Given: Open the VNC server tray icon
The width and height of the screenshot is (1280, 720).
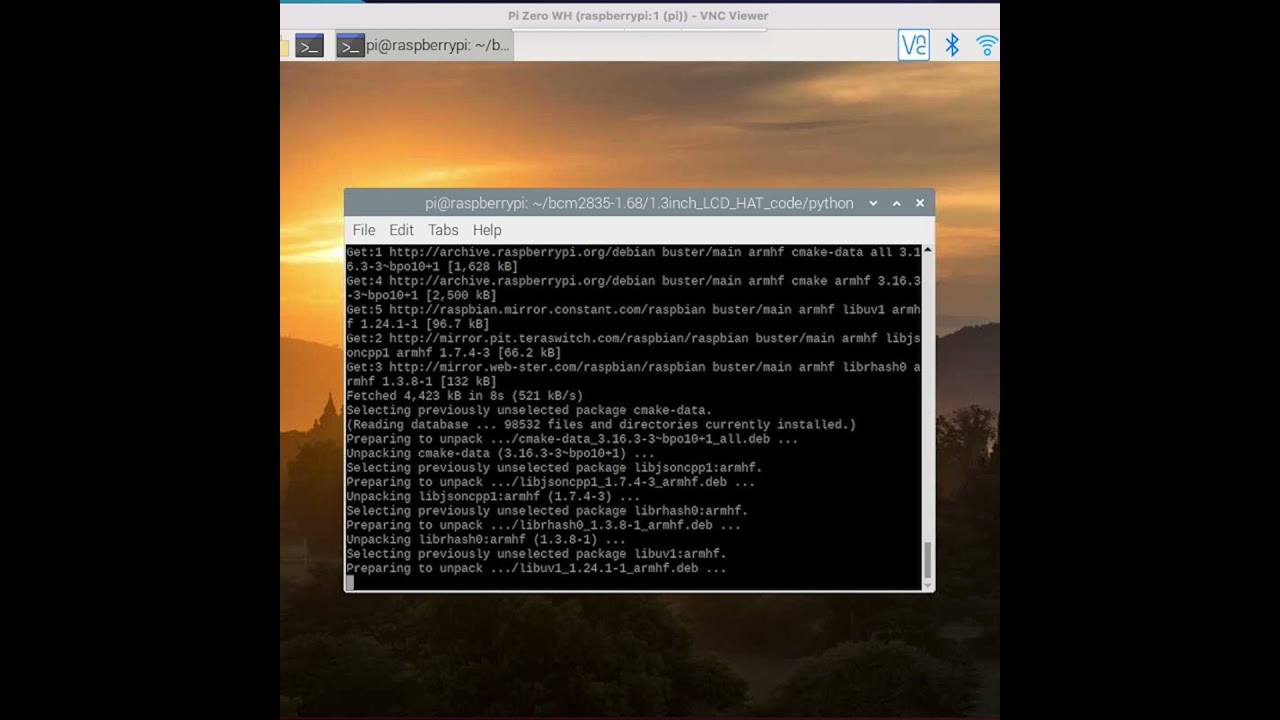Looking at the screenshot, I should click(913, 45).
